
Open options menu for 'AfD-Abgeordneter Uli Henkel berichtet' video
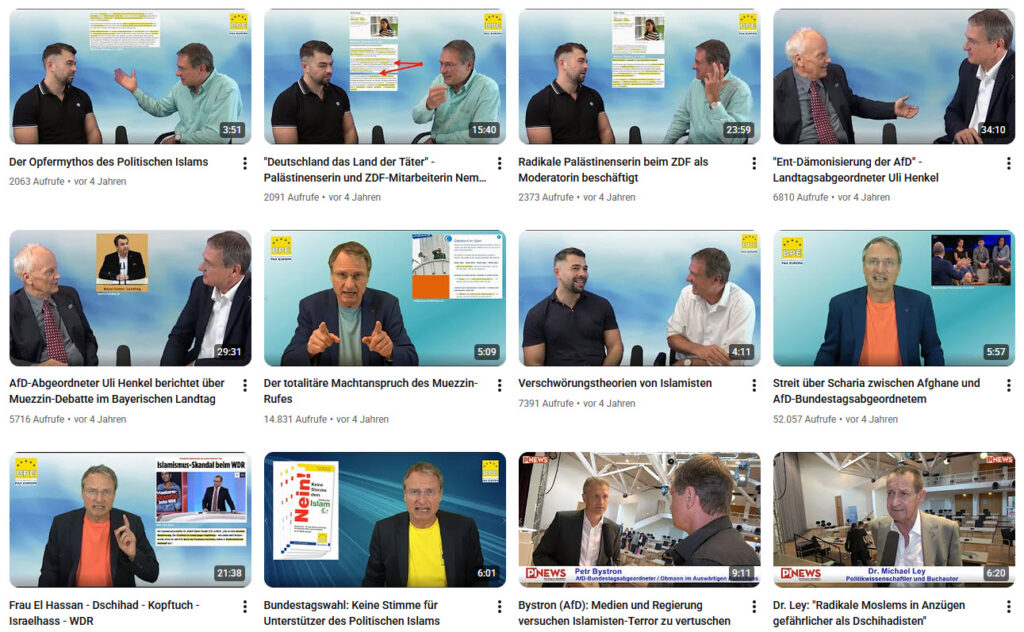click(245, 385)
